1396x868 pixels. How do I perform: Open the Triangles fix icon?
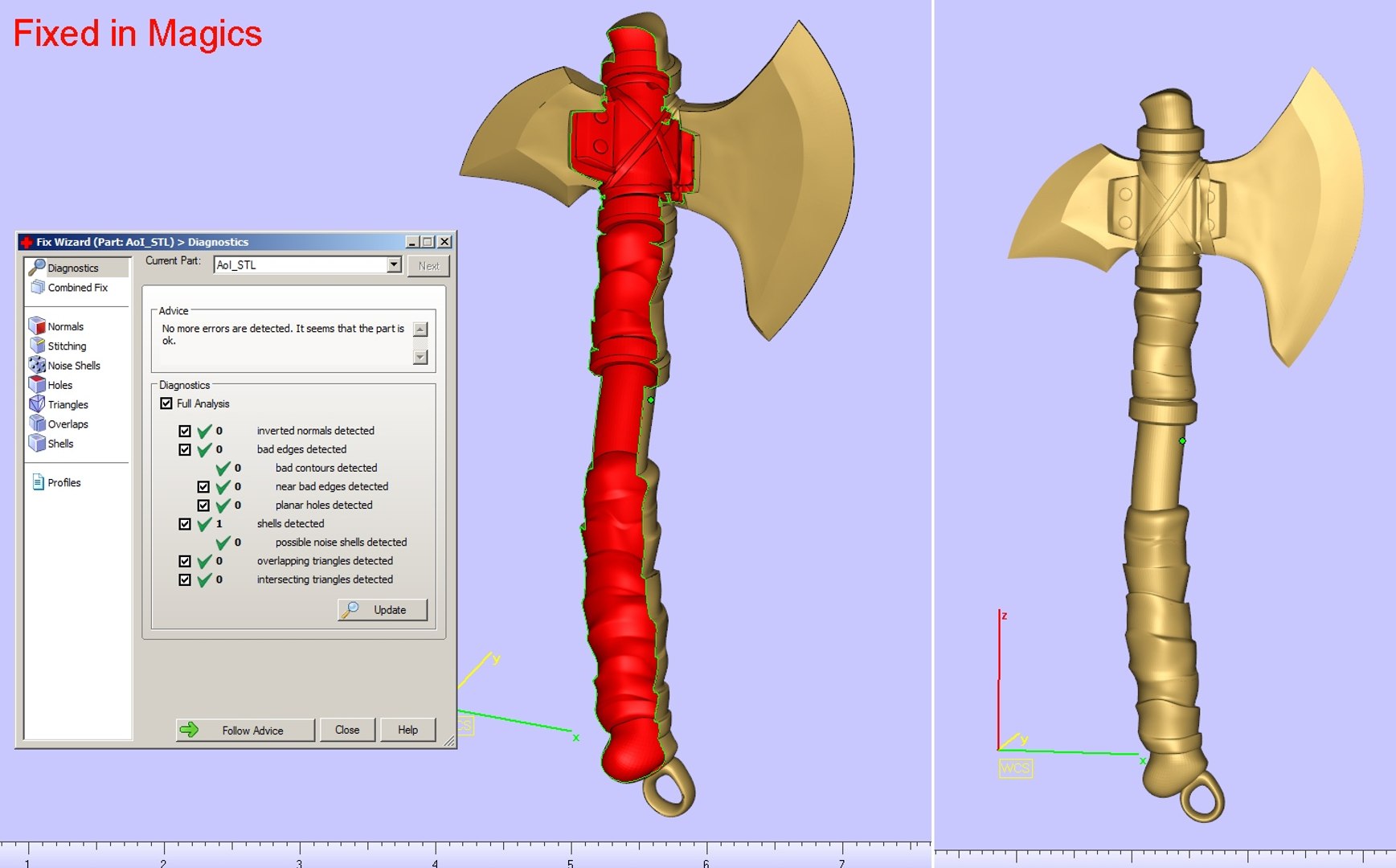pyautogui.click(x=37, y=403)
